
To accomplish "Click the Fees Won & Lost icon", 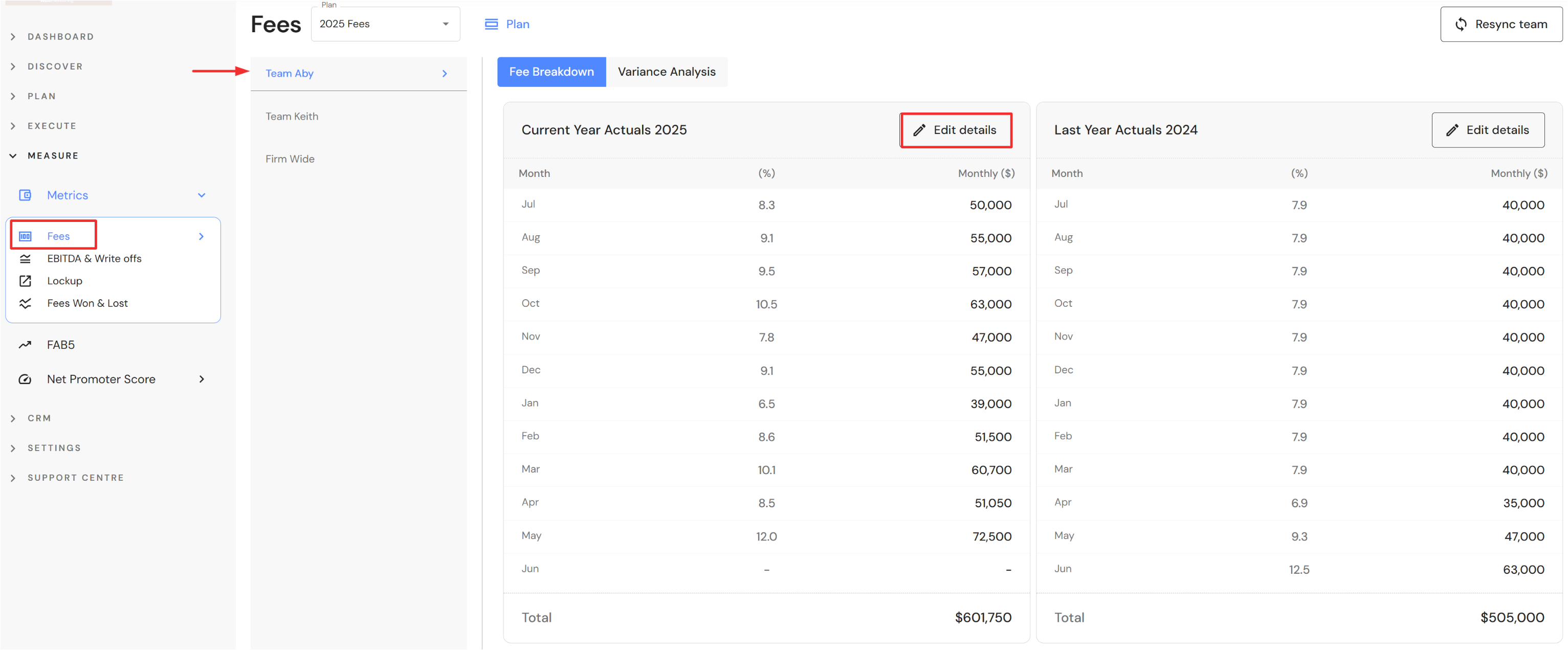I will (x=25, y=303).
